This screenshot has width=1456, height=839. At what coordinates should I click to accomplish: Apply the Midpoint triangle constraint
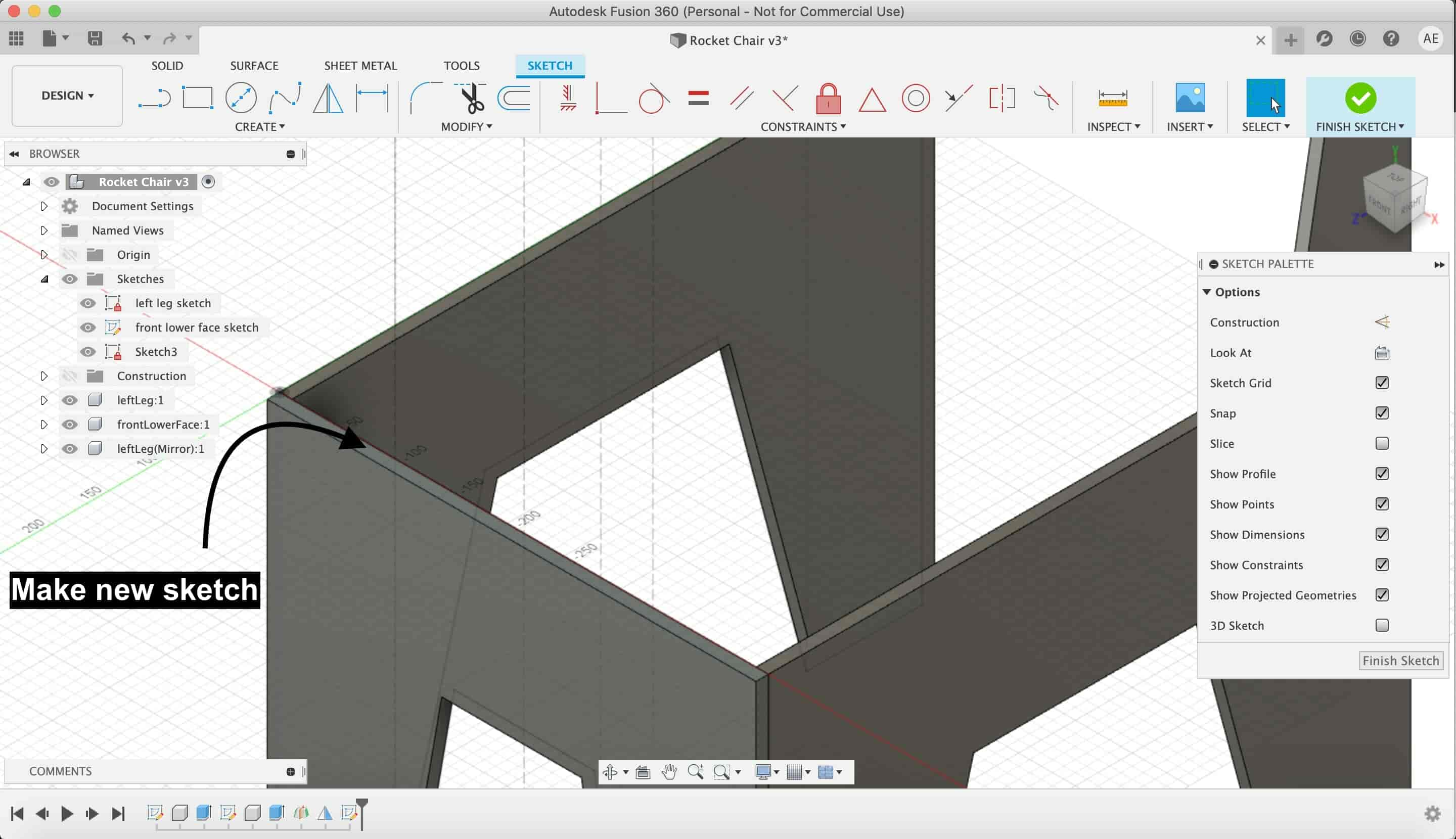[x=872, y=99]
